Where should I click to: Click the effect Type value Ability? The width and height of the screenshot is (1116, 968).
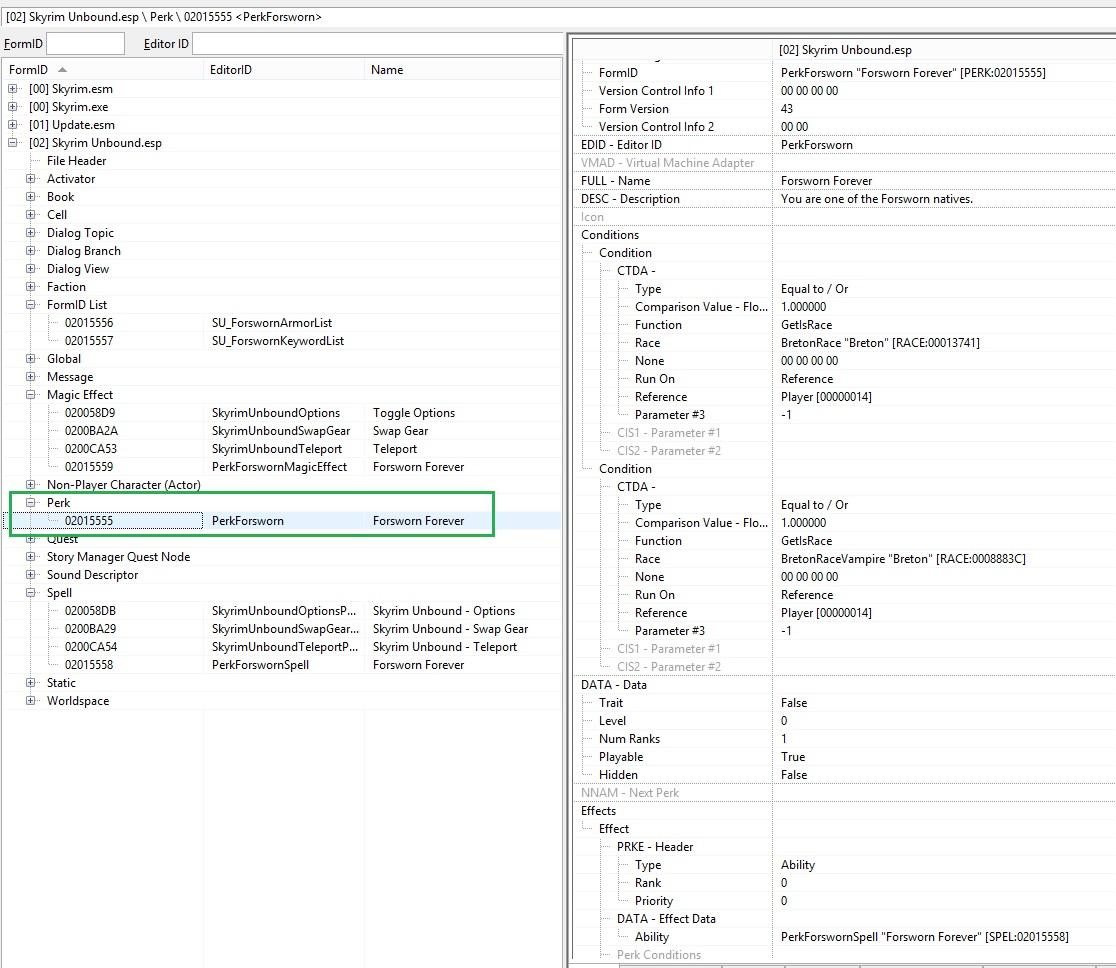pyautogui.click(x=797, y=865)
